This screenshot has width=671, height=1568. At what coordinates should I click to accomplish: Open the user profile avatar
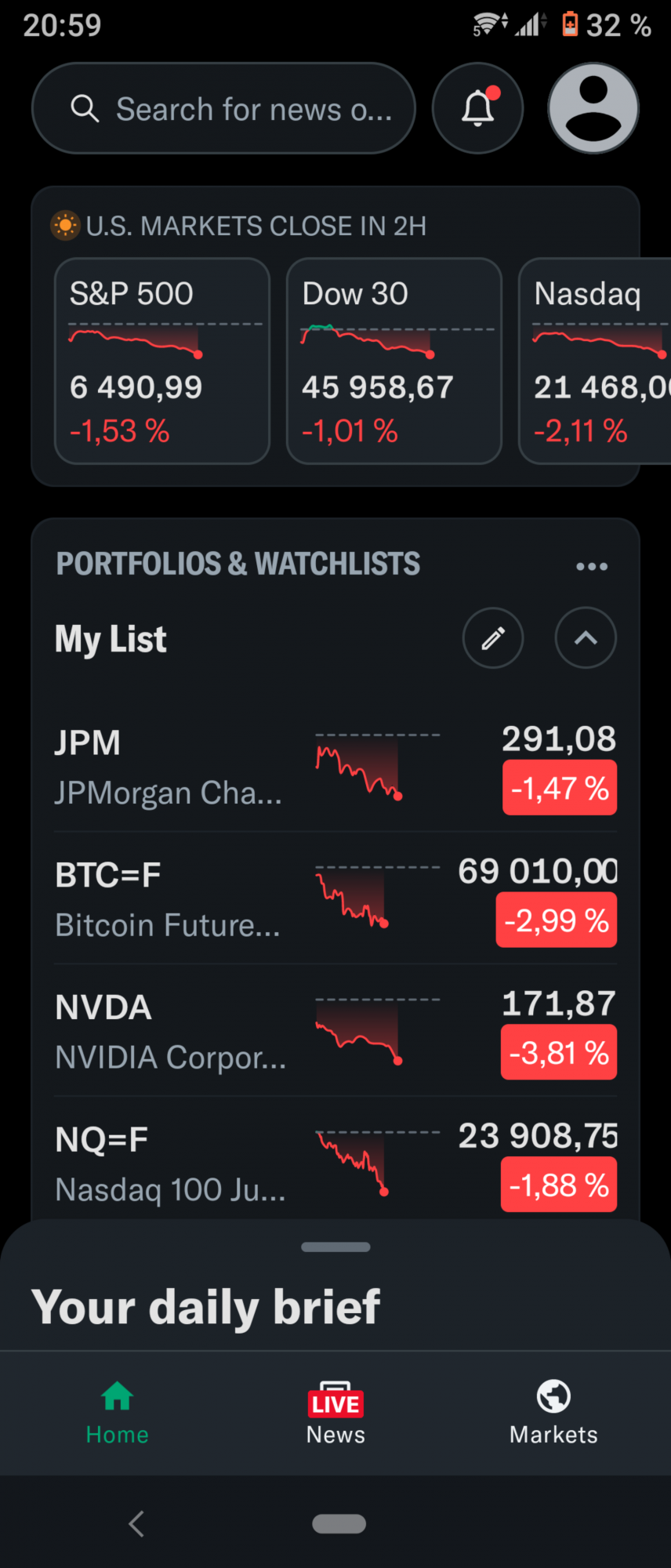coord(593,108)
